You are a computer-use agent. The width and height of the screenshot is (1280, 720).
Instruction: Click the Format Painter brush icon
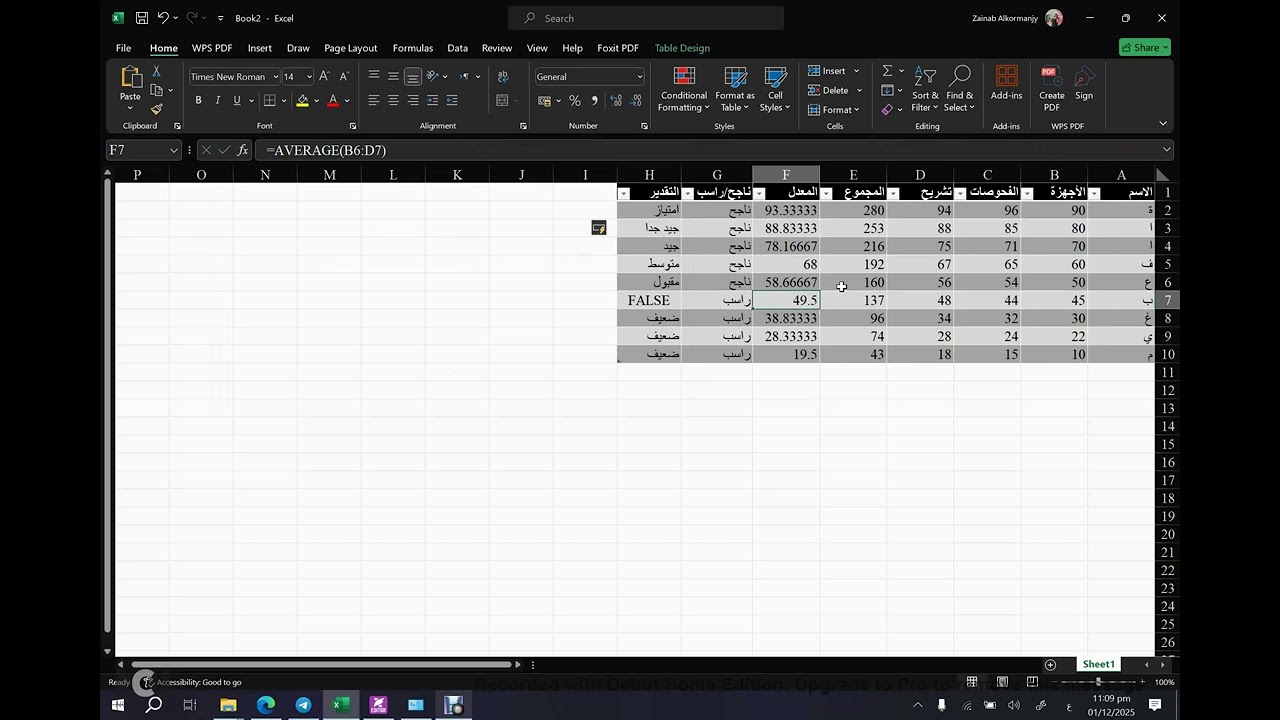click(x=156, y=109)
